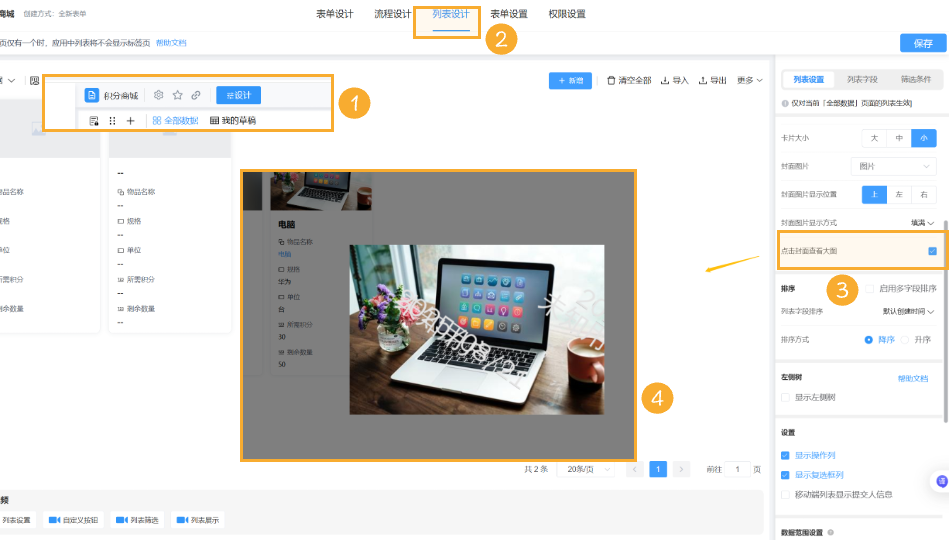
Task: Open the 列表字段 panel tab
Action: click(x=862, y=79)
